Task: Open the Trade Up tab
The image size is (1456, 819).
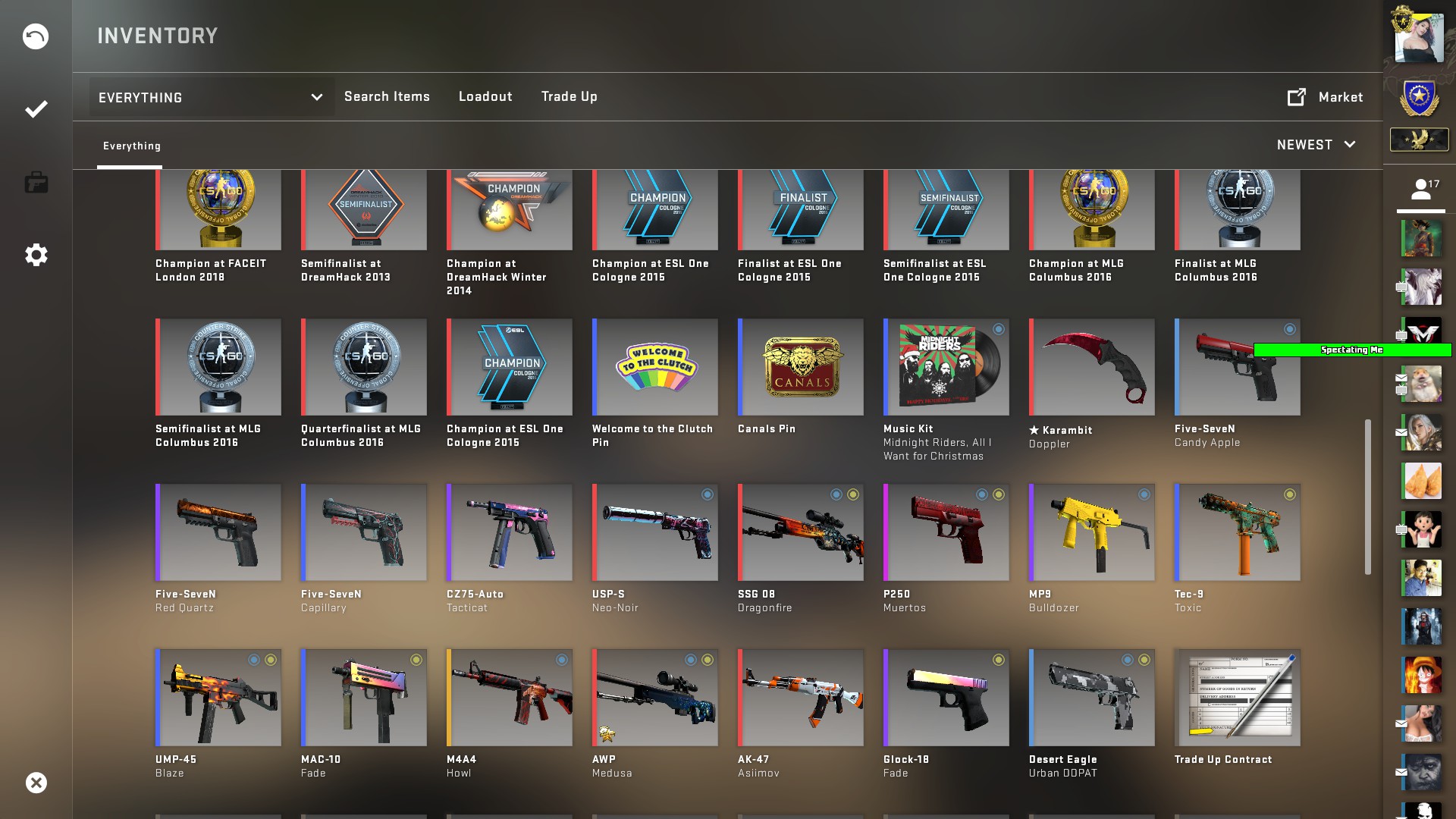Action: click(x=570, y=97)
